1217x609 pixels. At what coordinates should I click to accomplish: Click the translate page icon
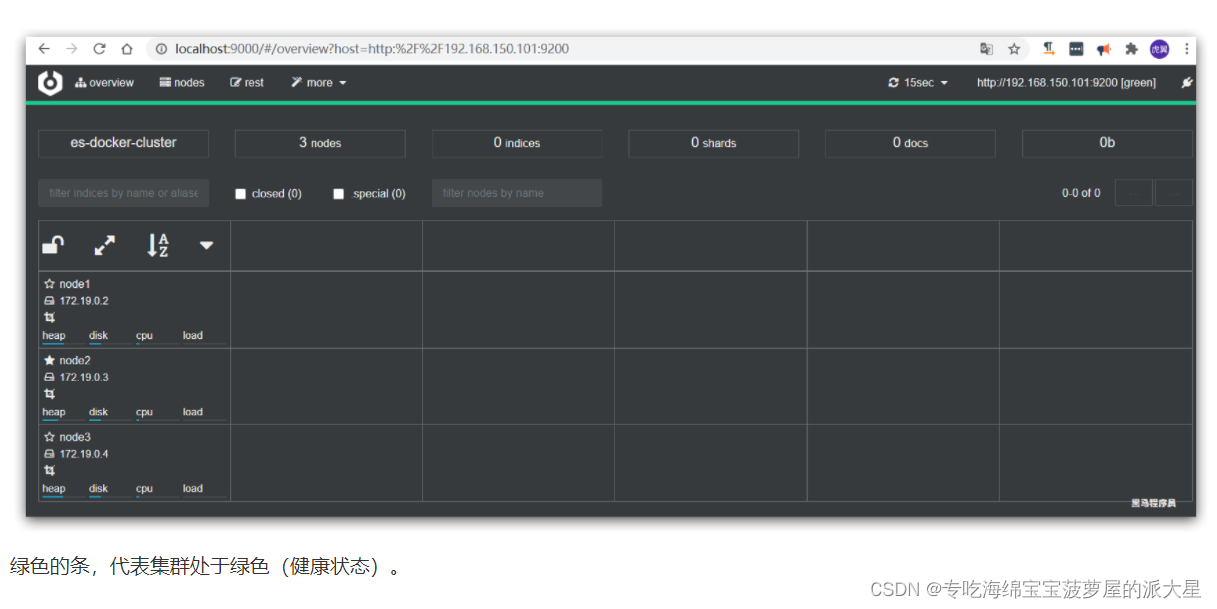coord(987,48)
